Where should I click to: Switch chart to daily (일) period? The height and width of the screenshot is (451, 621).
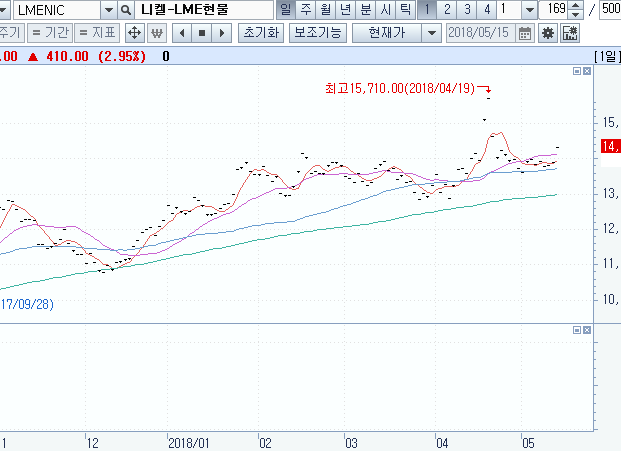click(285, 10)
